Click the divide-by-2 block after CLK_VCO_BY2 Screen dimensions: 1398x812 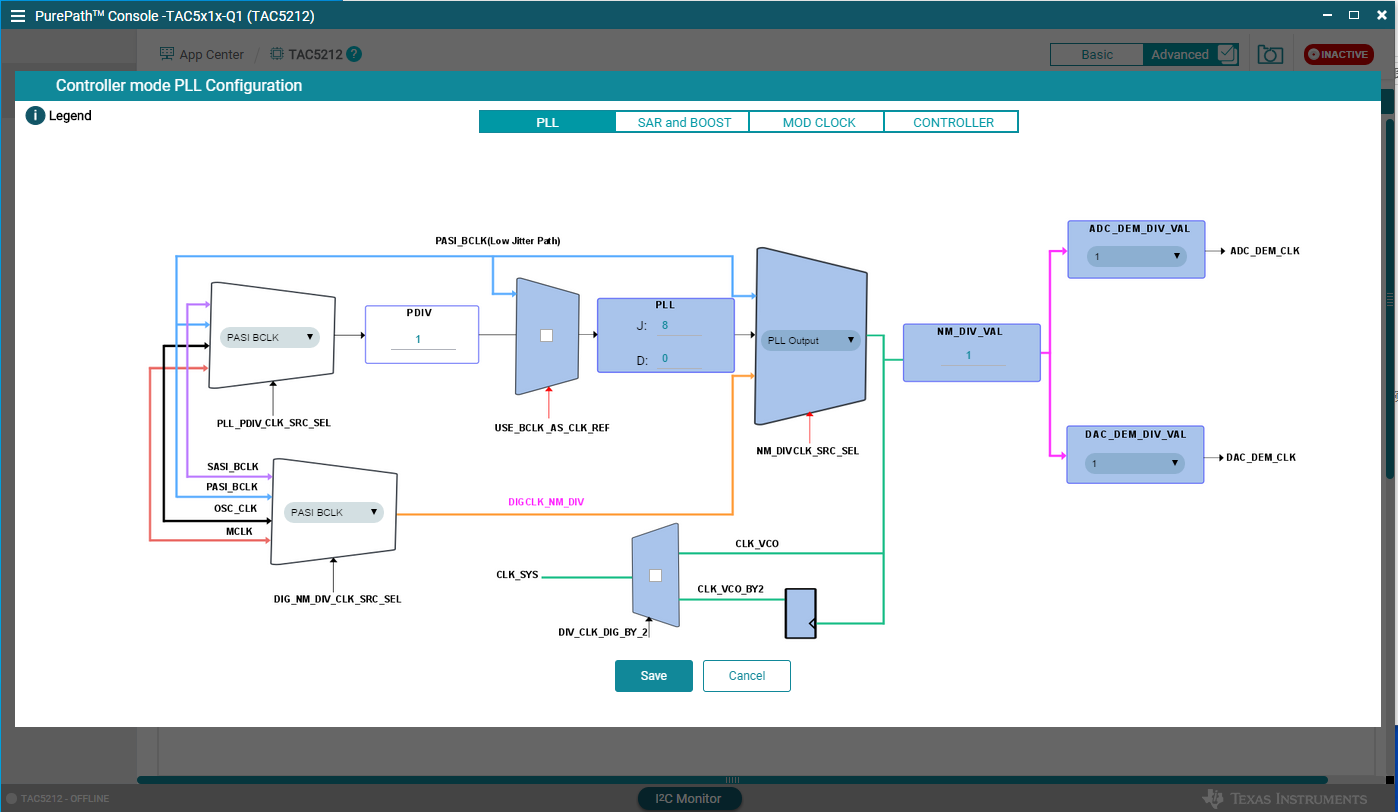800,613
